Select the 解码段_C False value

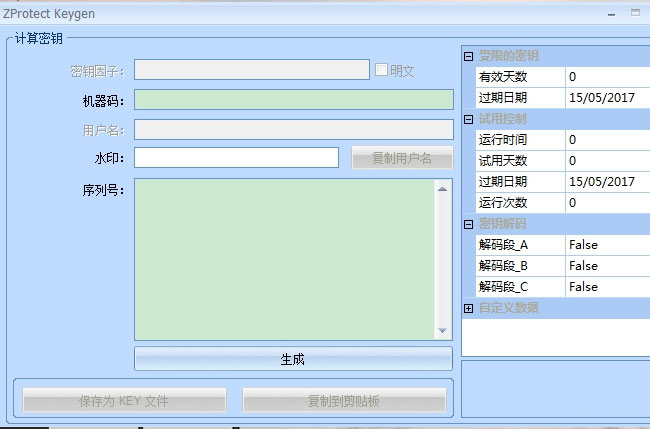(x=608, y=287)
